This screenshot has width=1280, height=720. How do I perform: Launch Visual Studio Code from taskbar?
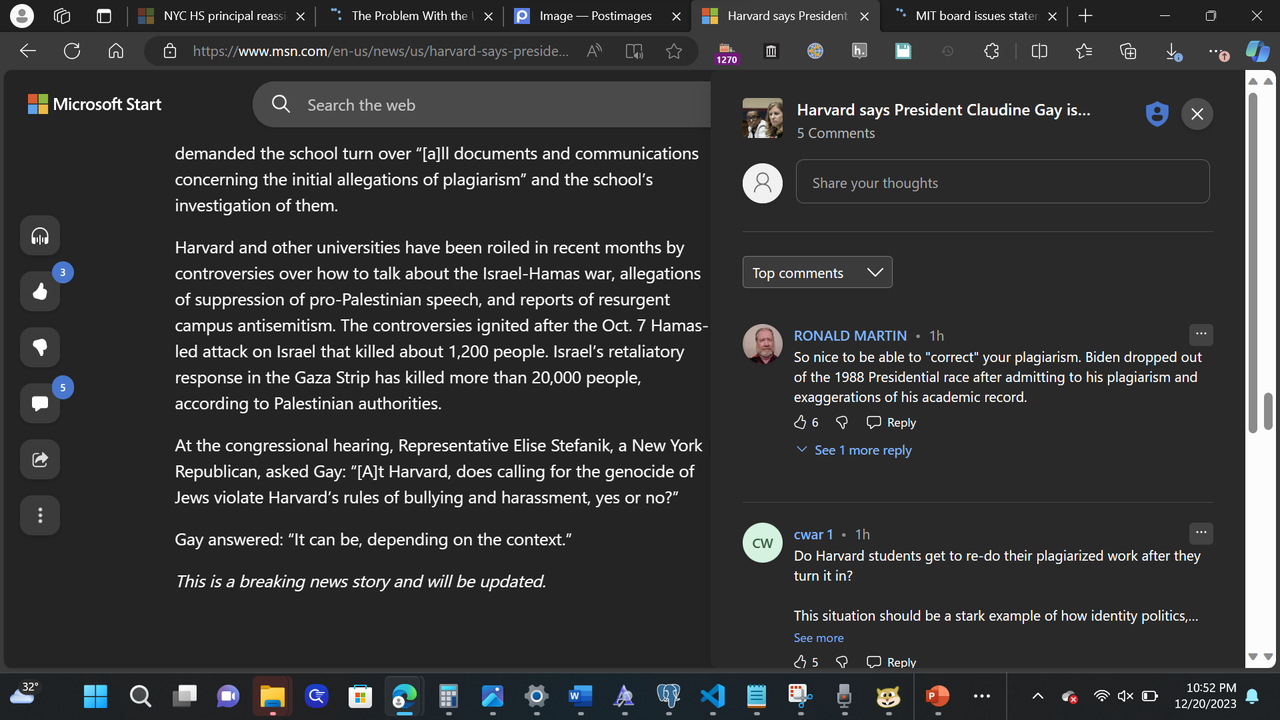(x=712, y=696)
